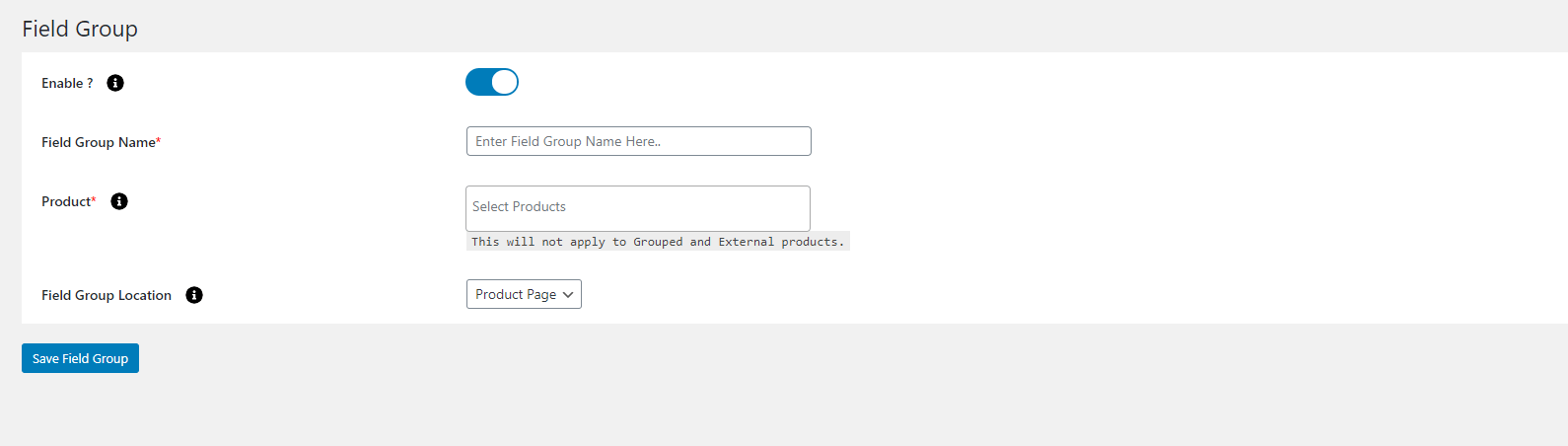Open the Select Products search field
The image size is (1568, 446).
[637, 207]
